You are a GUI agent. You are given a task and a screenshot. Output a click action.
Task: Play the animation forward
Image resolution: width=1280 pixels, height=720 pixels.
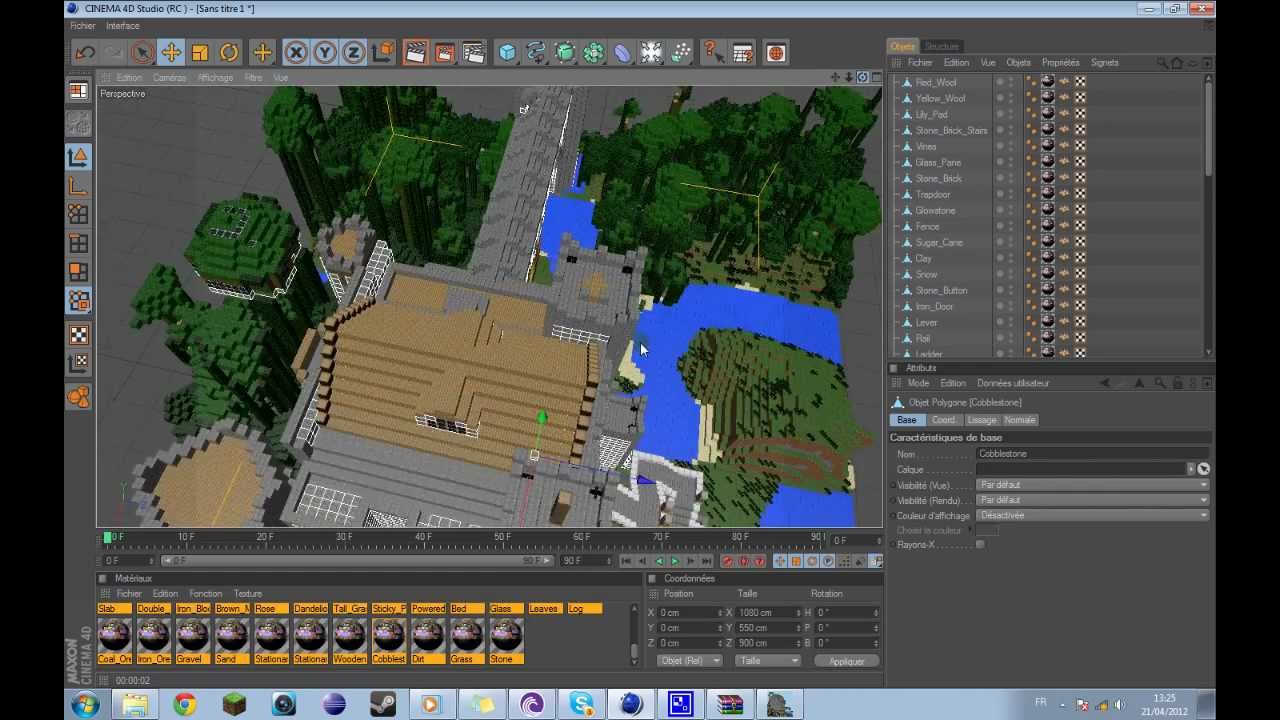[x=674, y=562]
